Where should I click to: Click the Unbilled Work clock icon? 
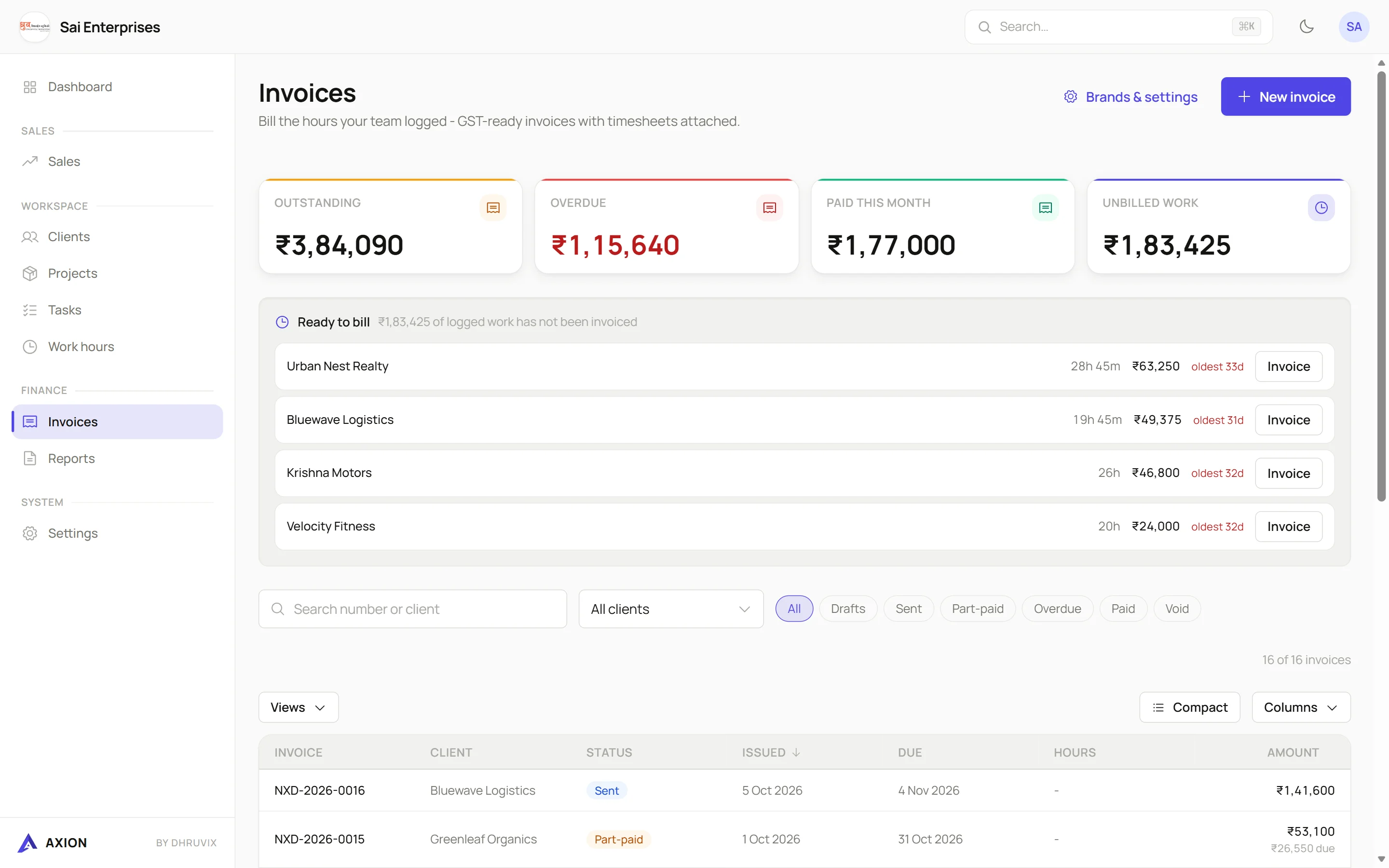(1321, 207)
